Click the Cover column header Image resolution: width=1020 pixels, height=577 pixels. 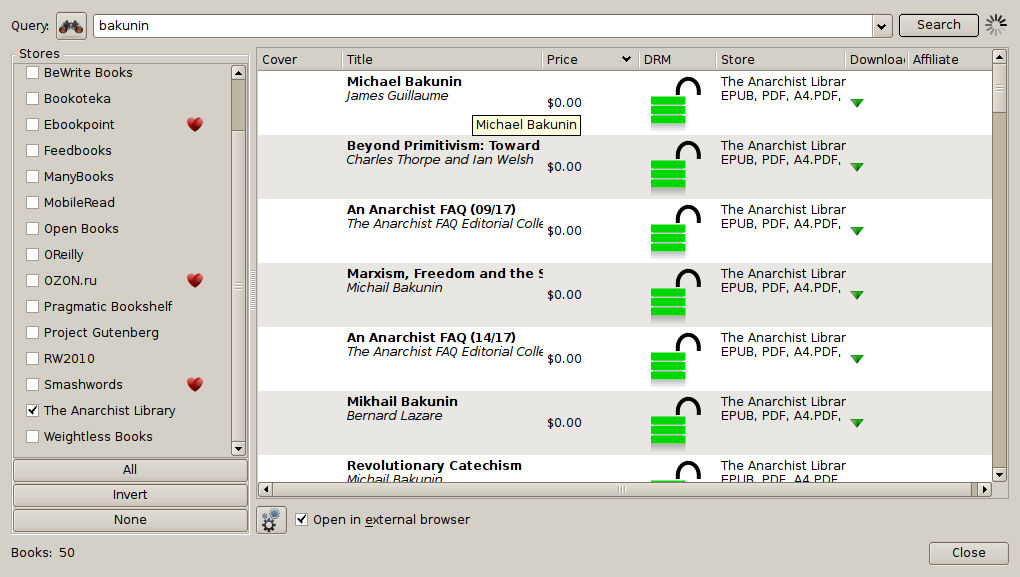tap(299, 59)
